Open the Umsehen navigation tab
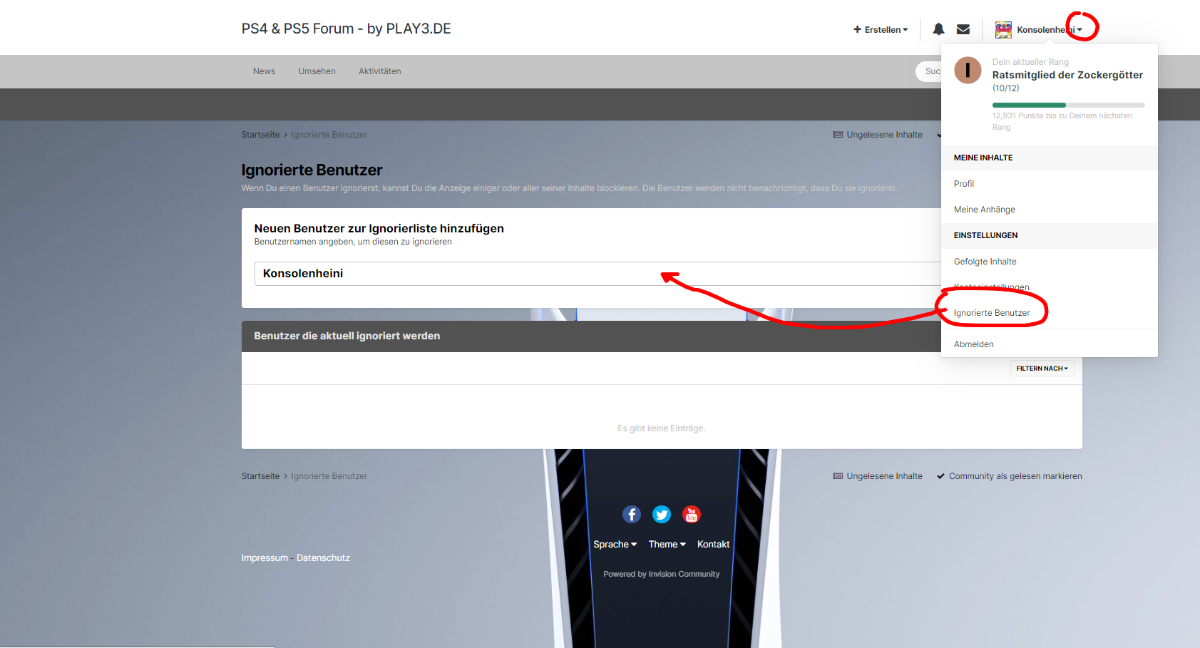The image size is (1200, 648). point(317,71)
